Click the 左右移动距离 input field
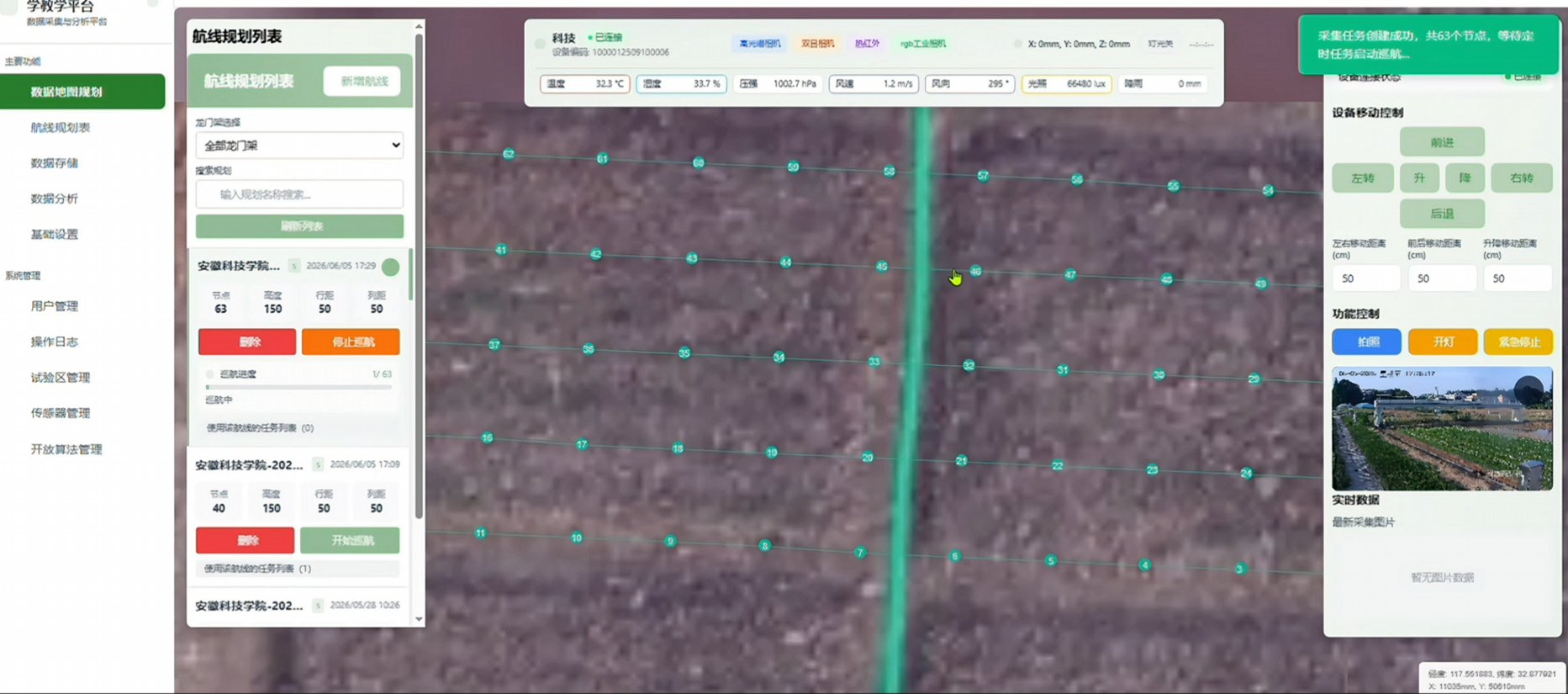 pos(1366,278)
